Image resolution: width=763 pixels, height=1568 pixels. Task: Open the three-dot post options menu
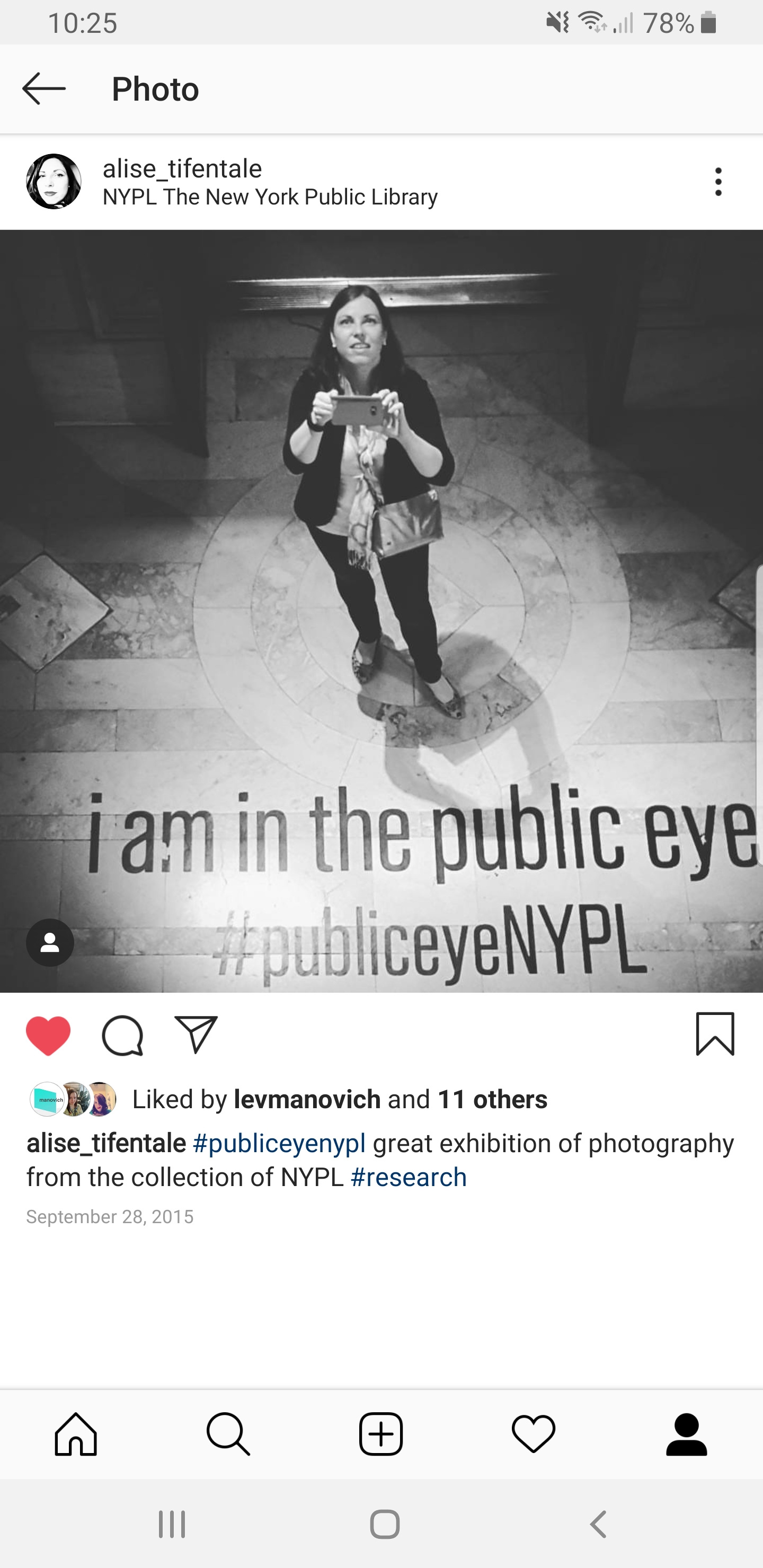[x=718, y=181]
